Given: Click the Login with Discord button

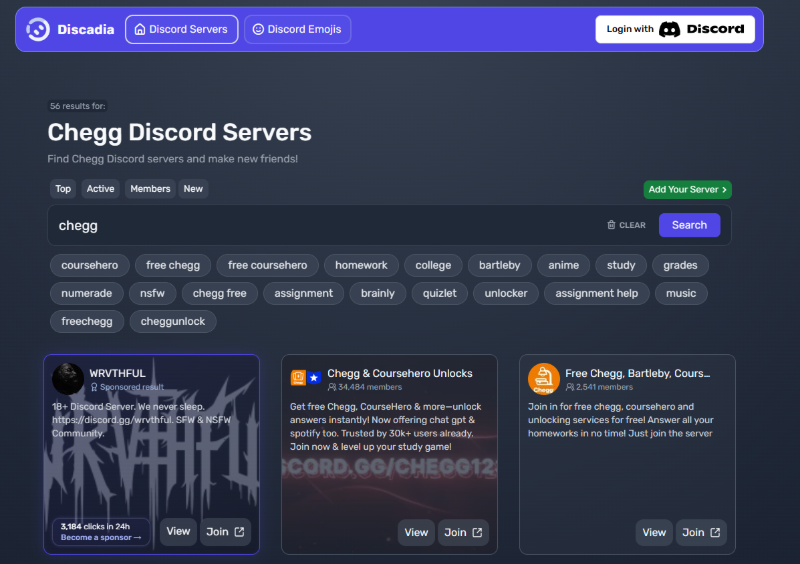Looking at the screenshot, I should [675, 29].
